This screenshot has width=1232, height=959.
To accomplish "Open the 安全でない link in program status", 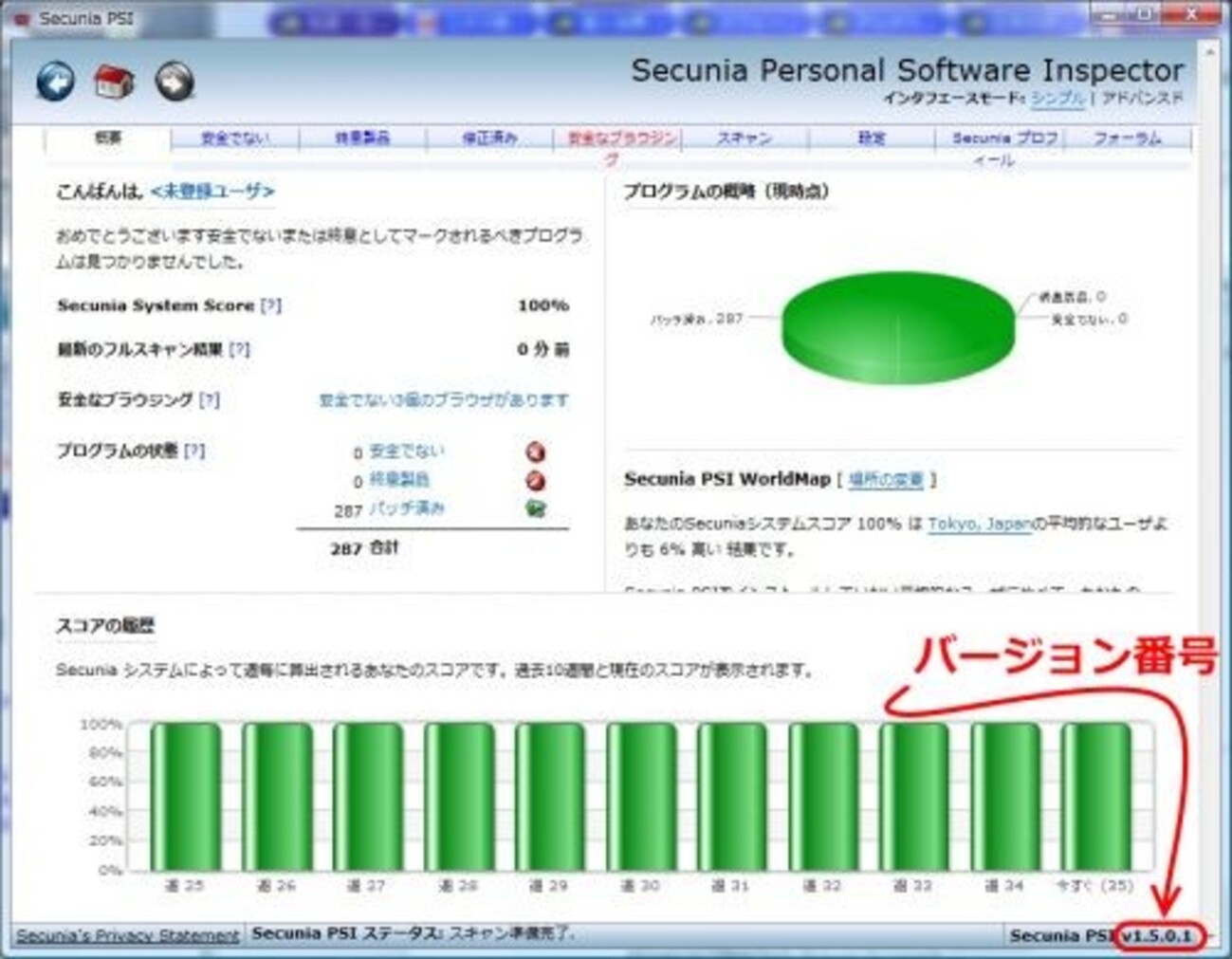I will coord(406,452).
